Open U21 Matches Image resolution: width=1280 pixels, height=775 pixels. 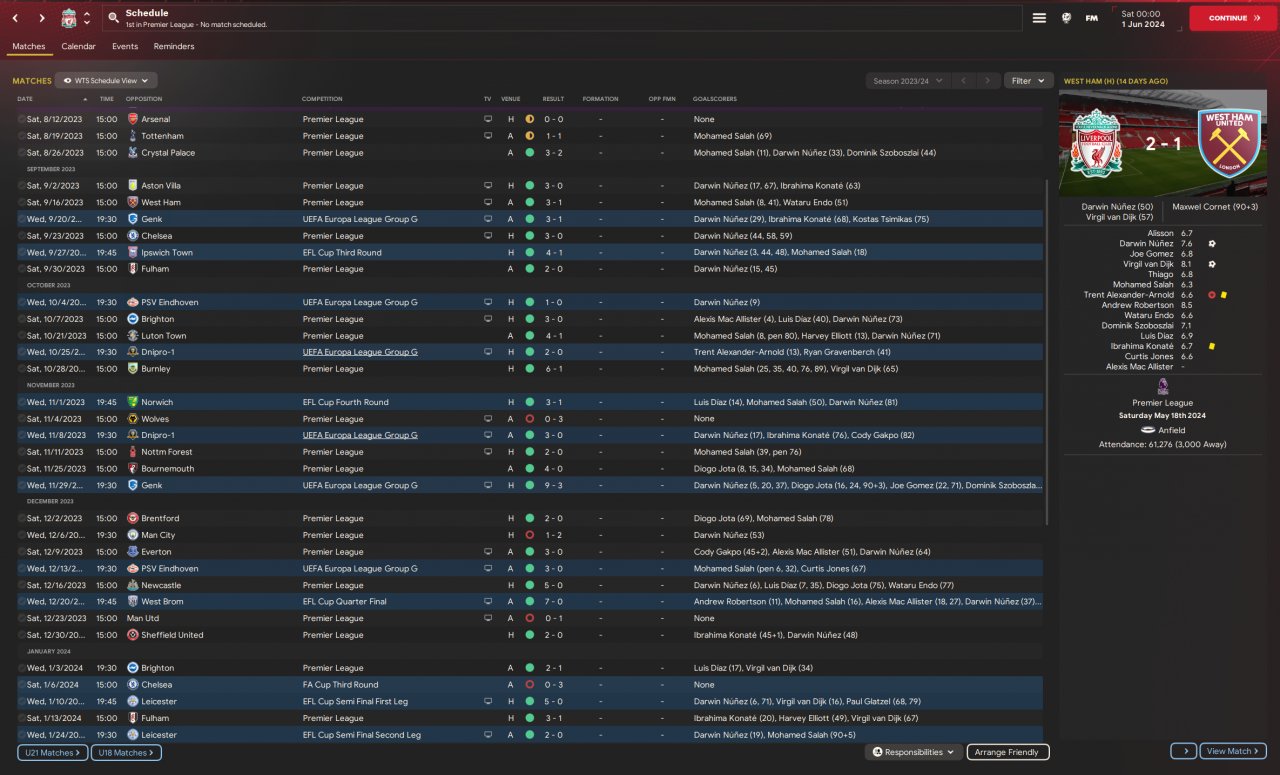(52, 752)
